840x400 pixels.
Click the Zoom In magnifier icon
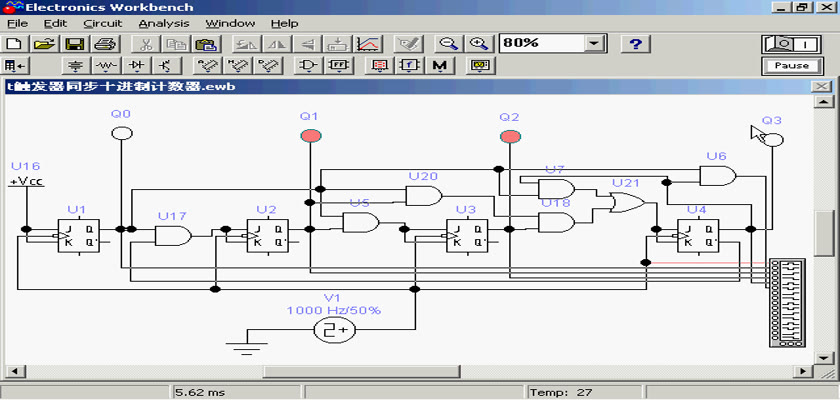[x=479, y=44]
